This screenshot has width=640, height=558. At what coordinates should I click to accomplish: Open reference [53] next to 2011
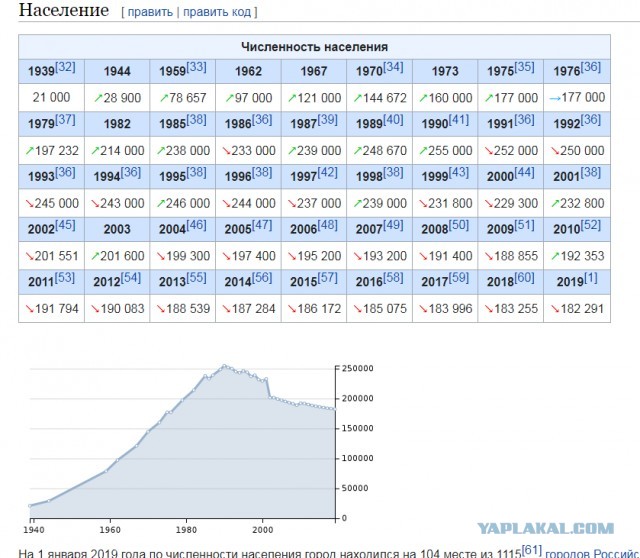point(64,278)
